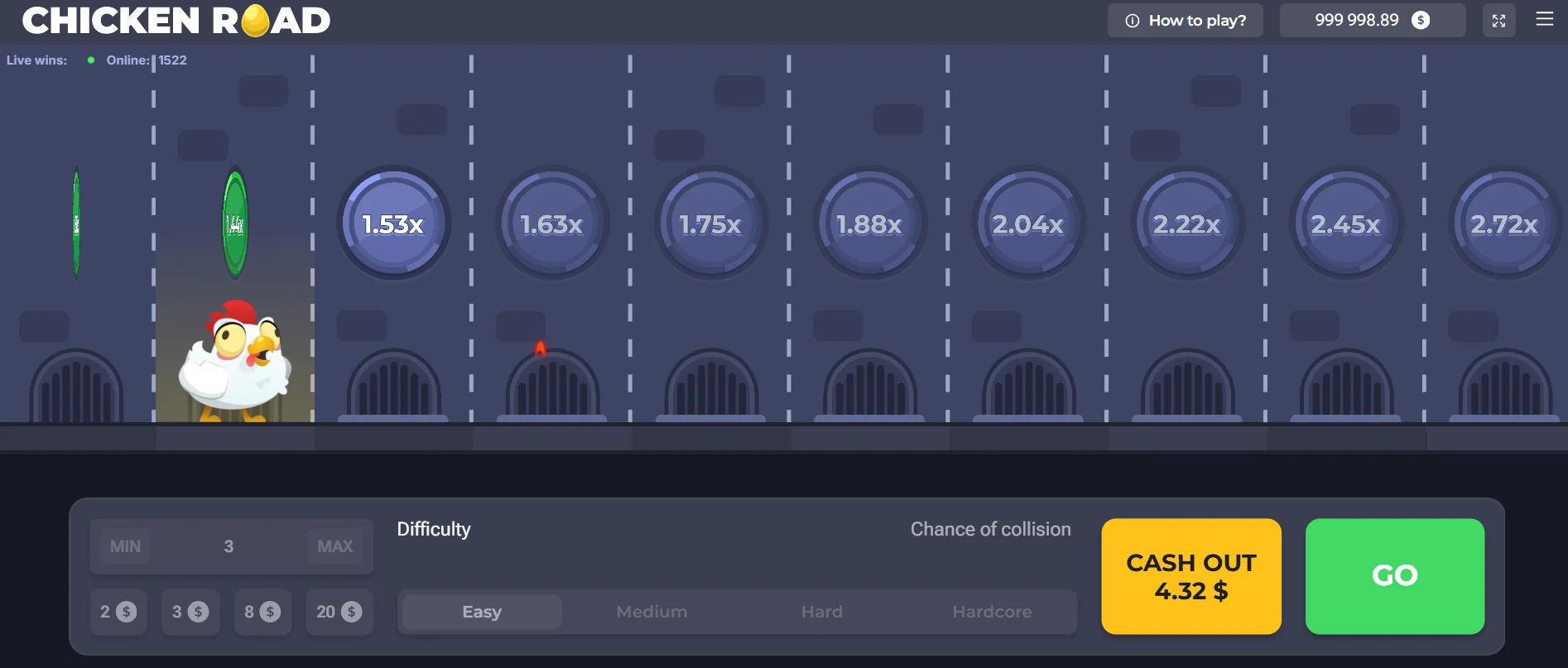The image size is (1568, 668).
Task: Click the sewer grate under 1.75x
Action: (x=711, y=386)
